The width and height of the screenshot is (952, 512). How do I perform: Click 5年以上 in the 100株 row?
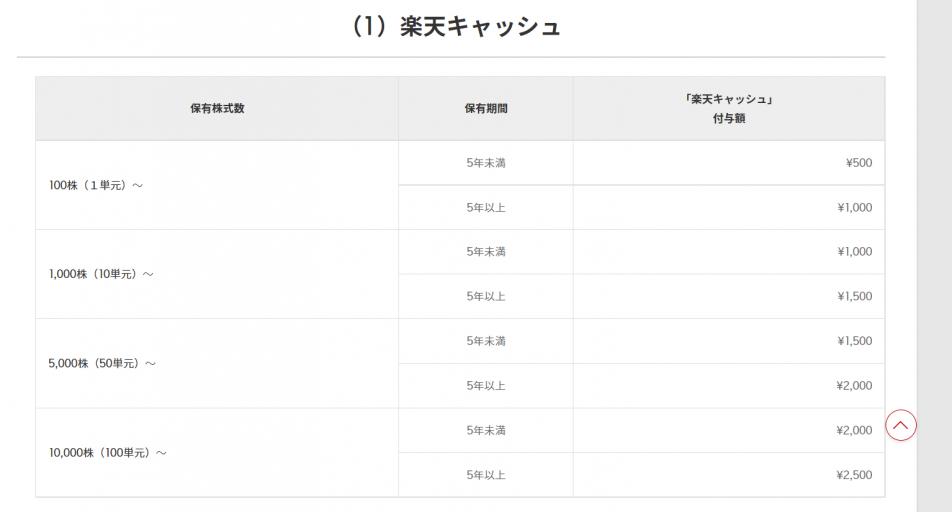point(486,208)
